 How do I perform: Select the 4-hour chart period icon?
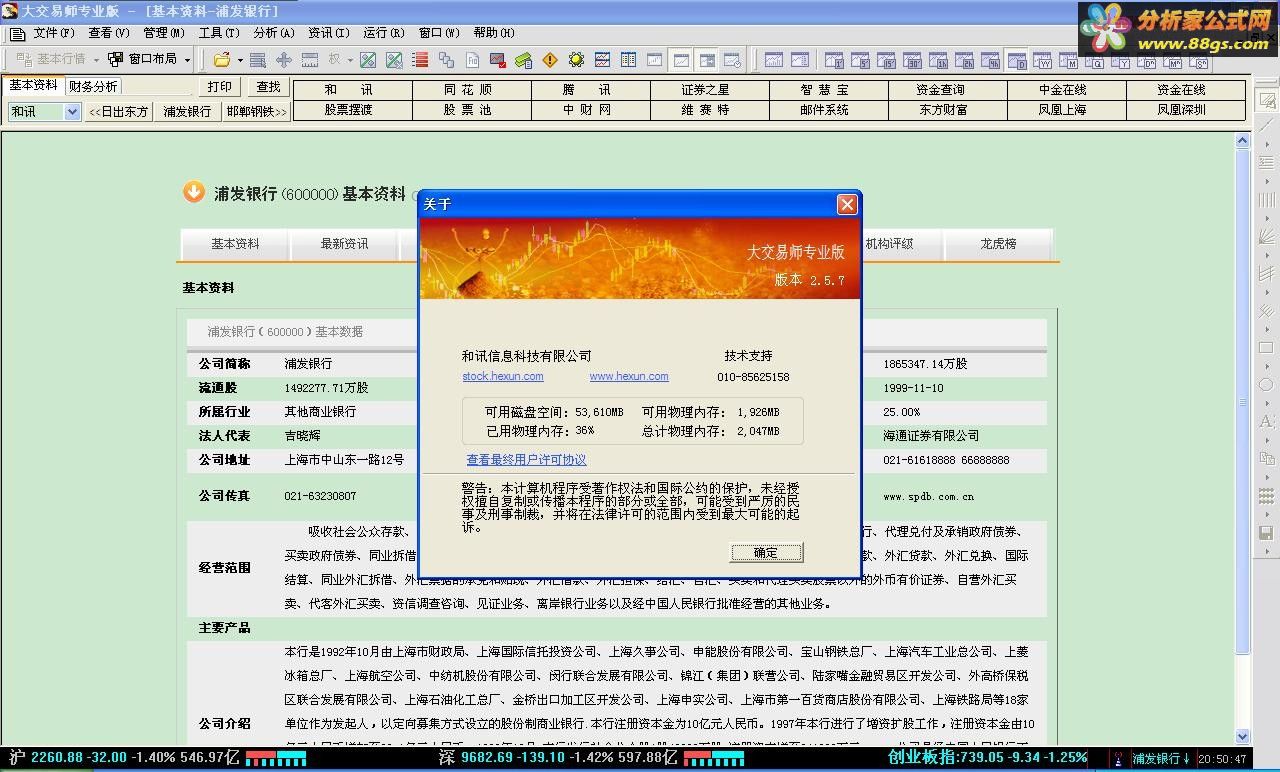(x=990, y=60)
